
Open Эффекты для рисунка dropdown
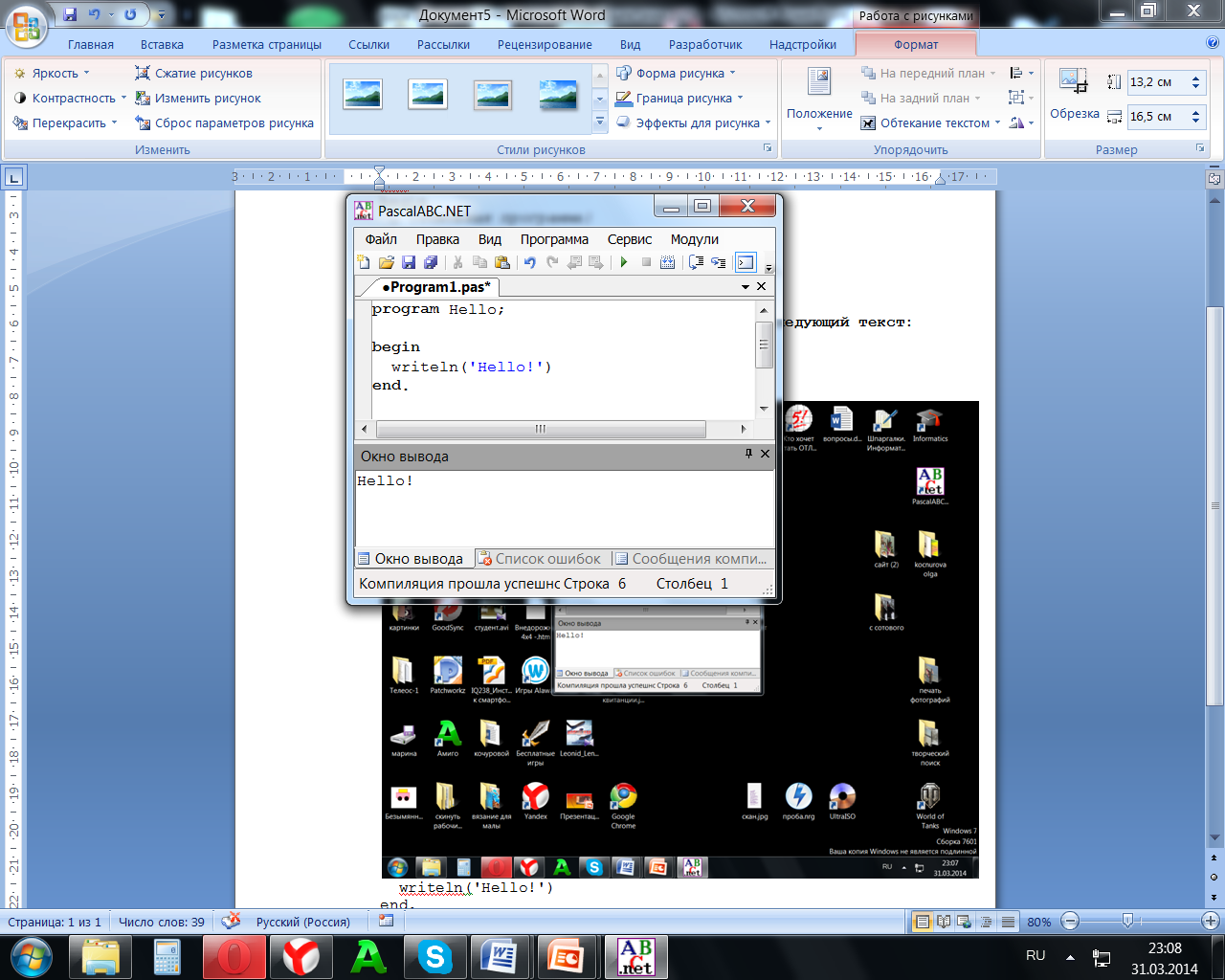pyautogui.click(x=694, y=123)
